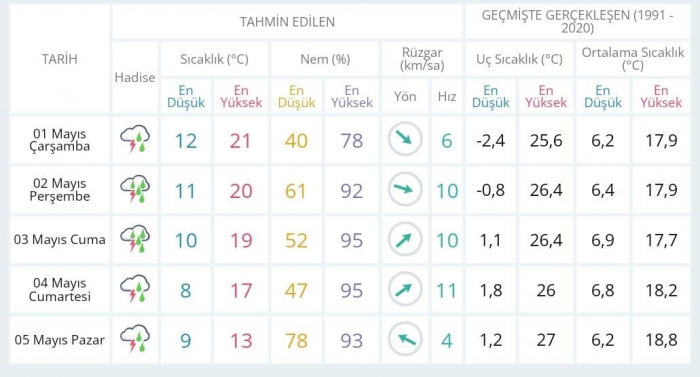Click the Rüzgar (km/sa) column header
The height and width of the screenshot is (377, 700).
point(422,59)
